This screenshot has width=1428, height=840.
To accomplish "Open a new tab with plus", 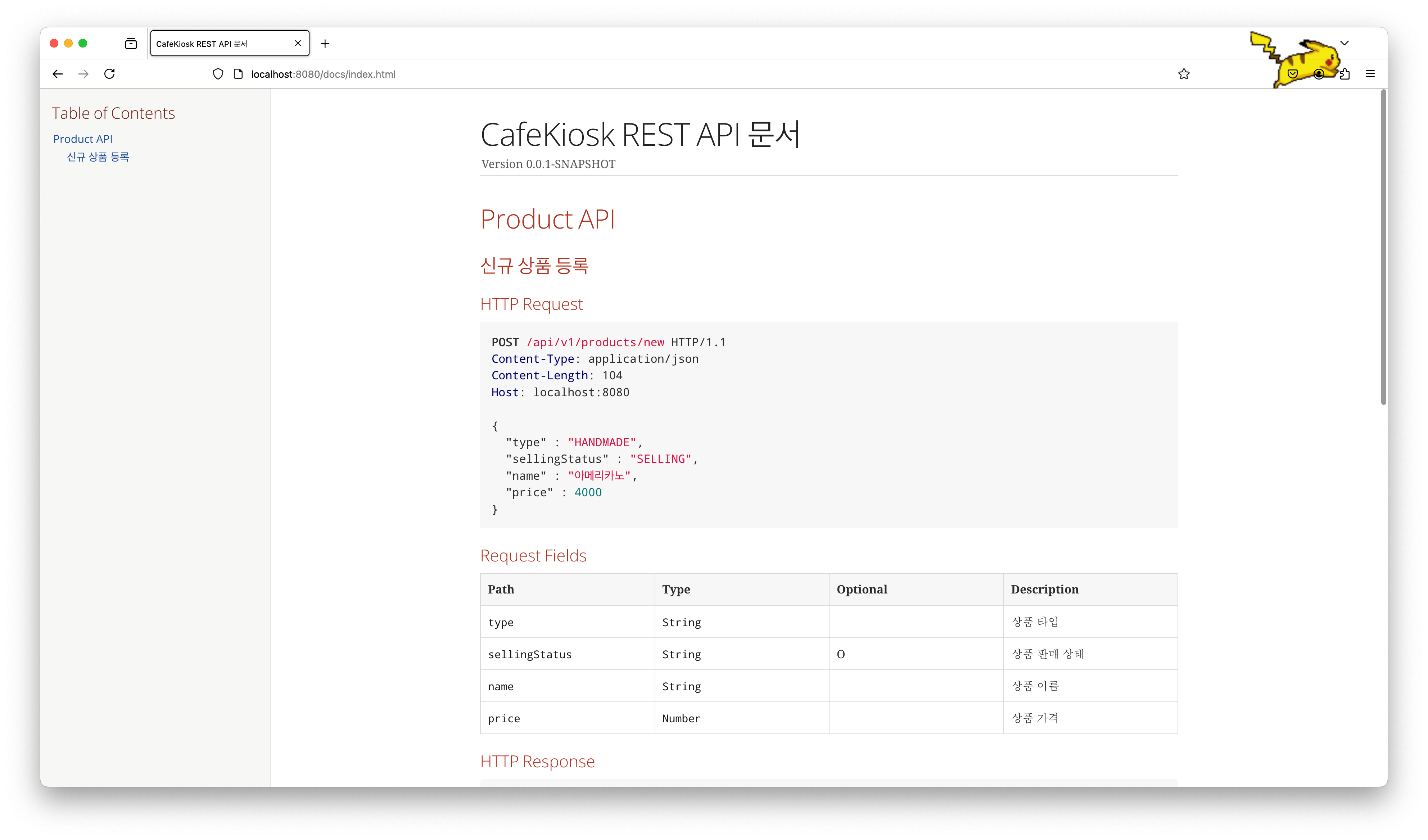I will pos(325,44).
